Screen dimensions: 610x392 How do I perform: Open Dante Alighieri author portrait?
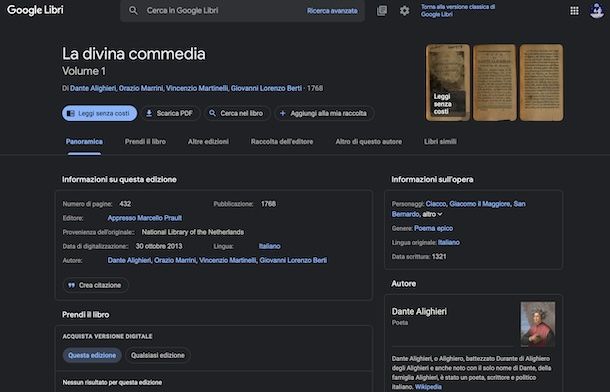538,324
